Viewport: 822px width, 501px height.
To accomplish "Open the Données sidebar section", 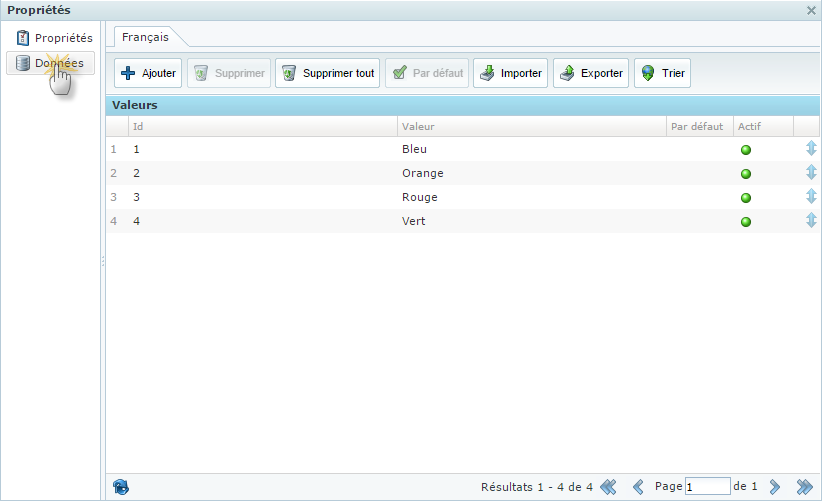I will 50,63.
